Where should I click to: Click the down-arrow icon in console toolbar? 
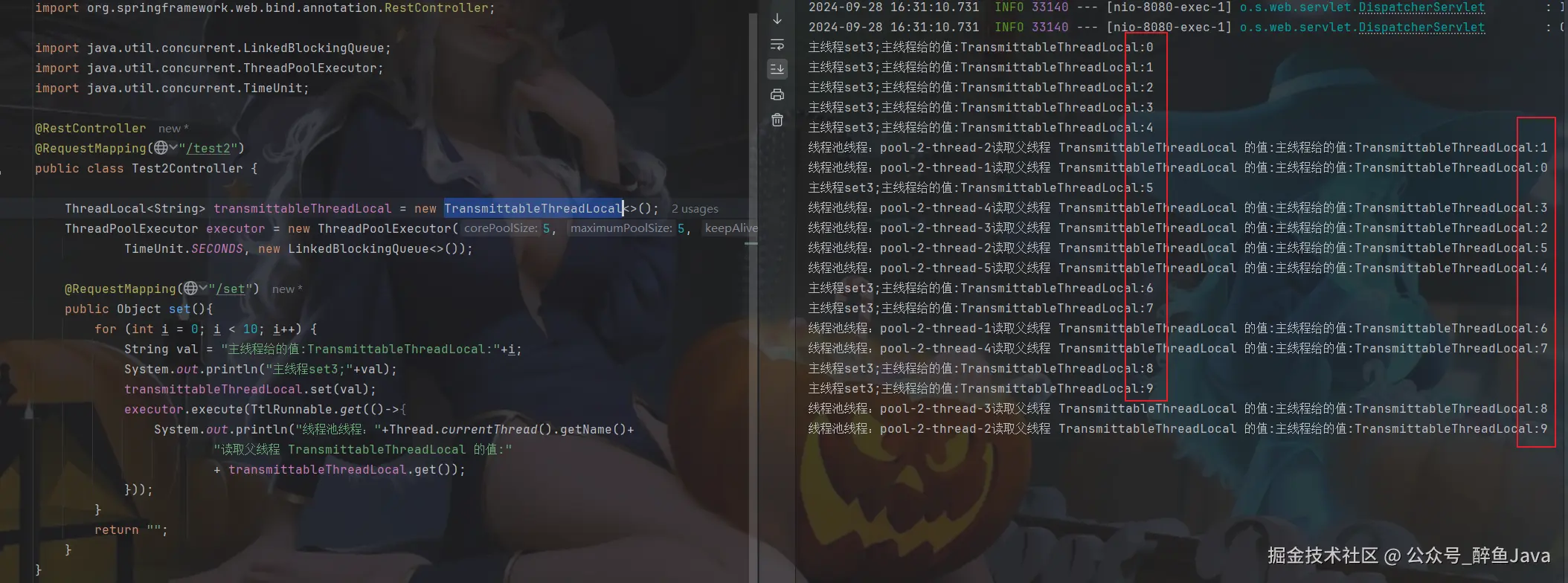(x=777, y=19)
